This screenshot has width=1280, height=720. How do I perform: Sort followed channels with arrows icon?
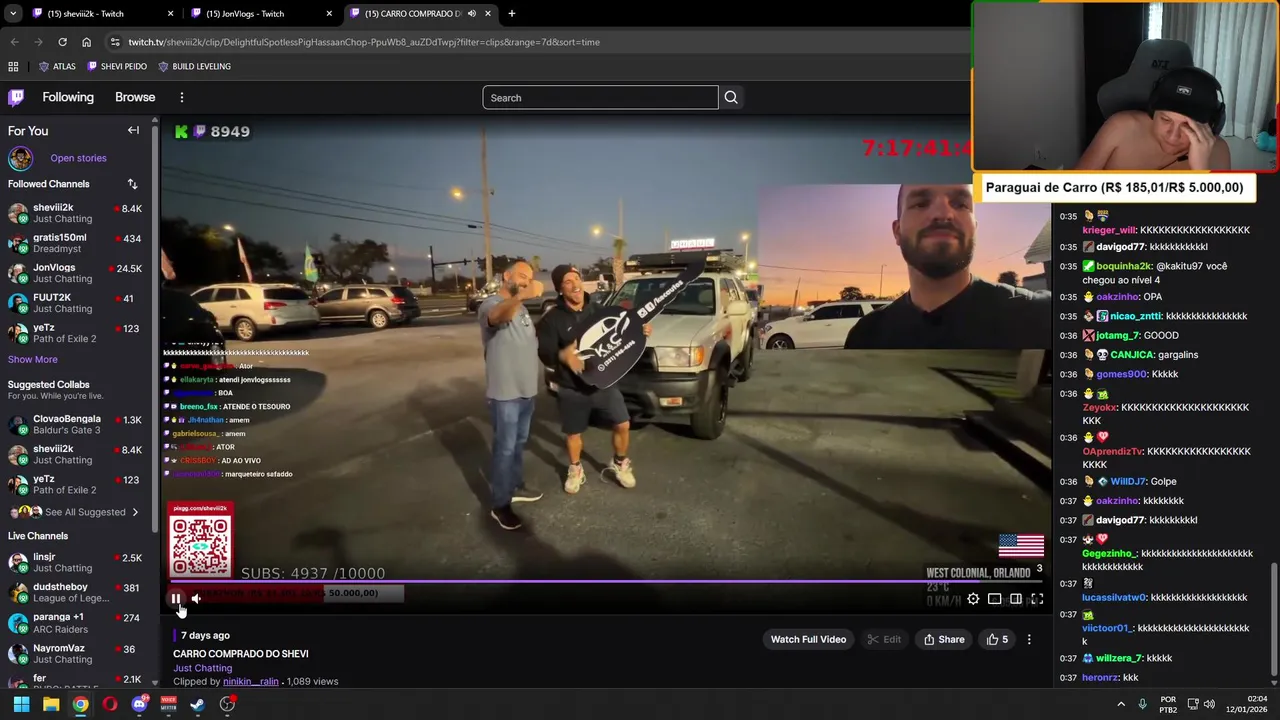[132, 184]
